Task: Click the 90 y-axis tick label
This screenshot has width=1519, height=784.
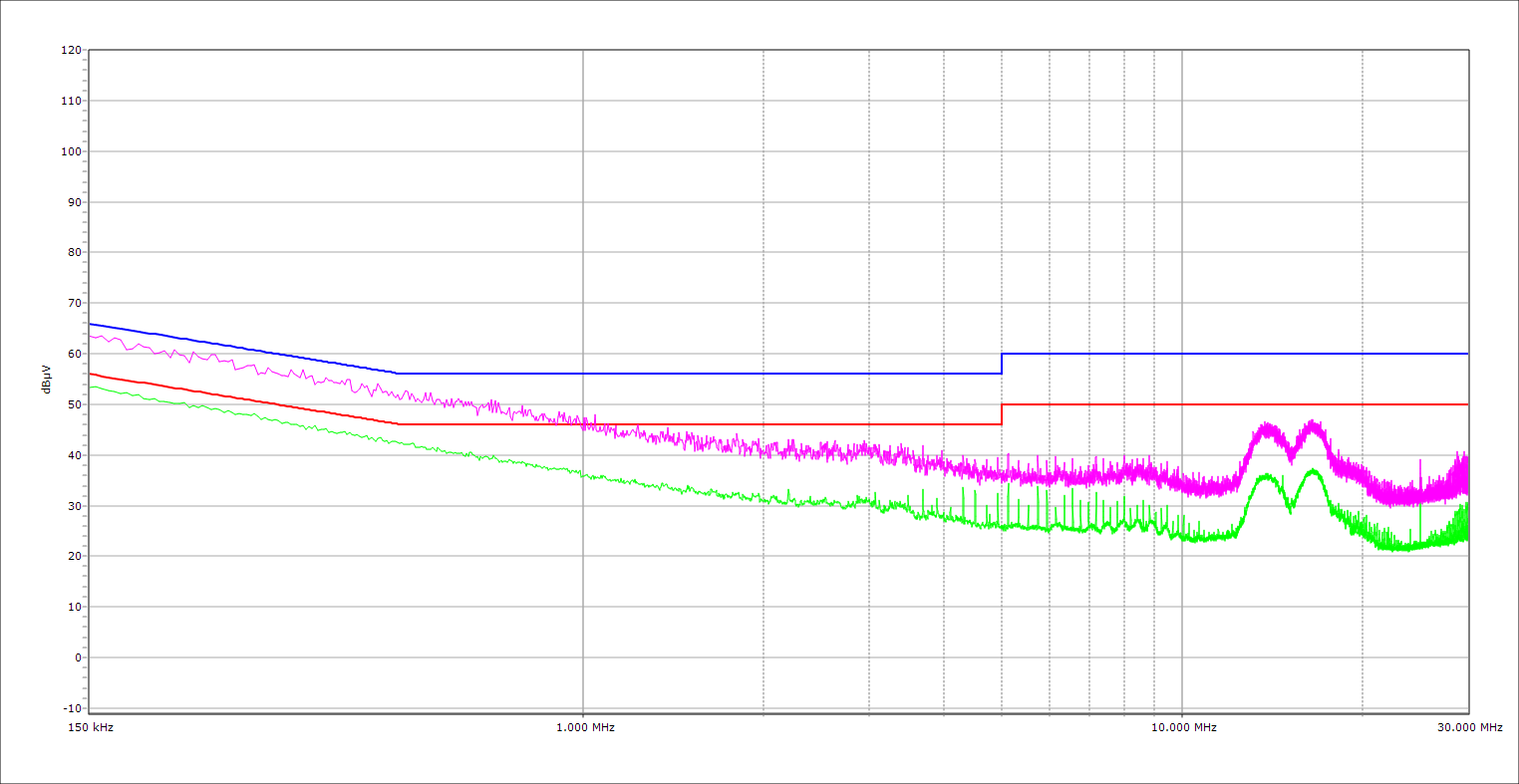Action: coord(74,202)
